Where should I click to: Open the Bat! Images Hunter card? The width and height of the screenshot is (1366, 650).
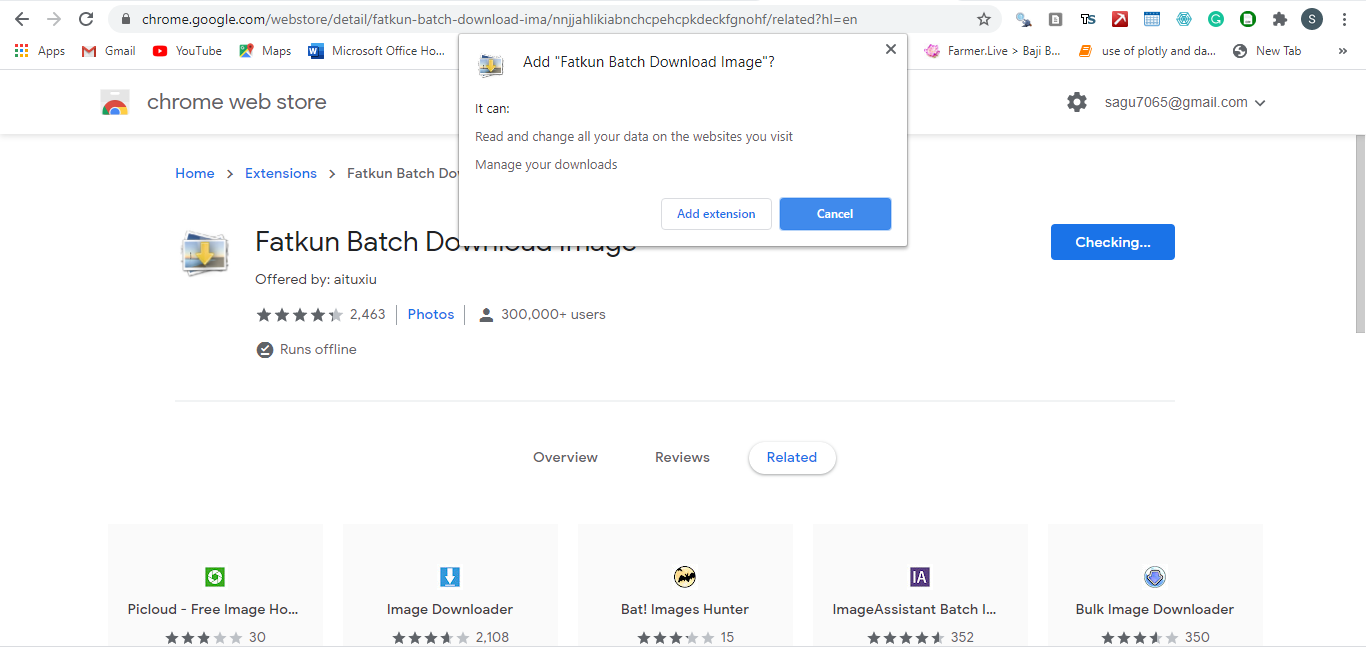[685, 585]
